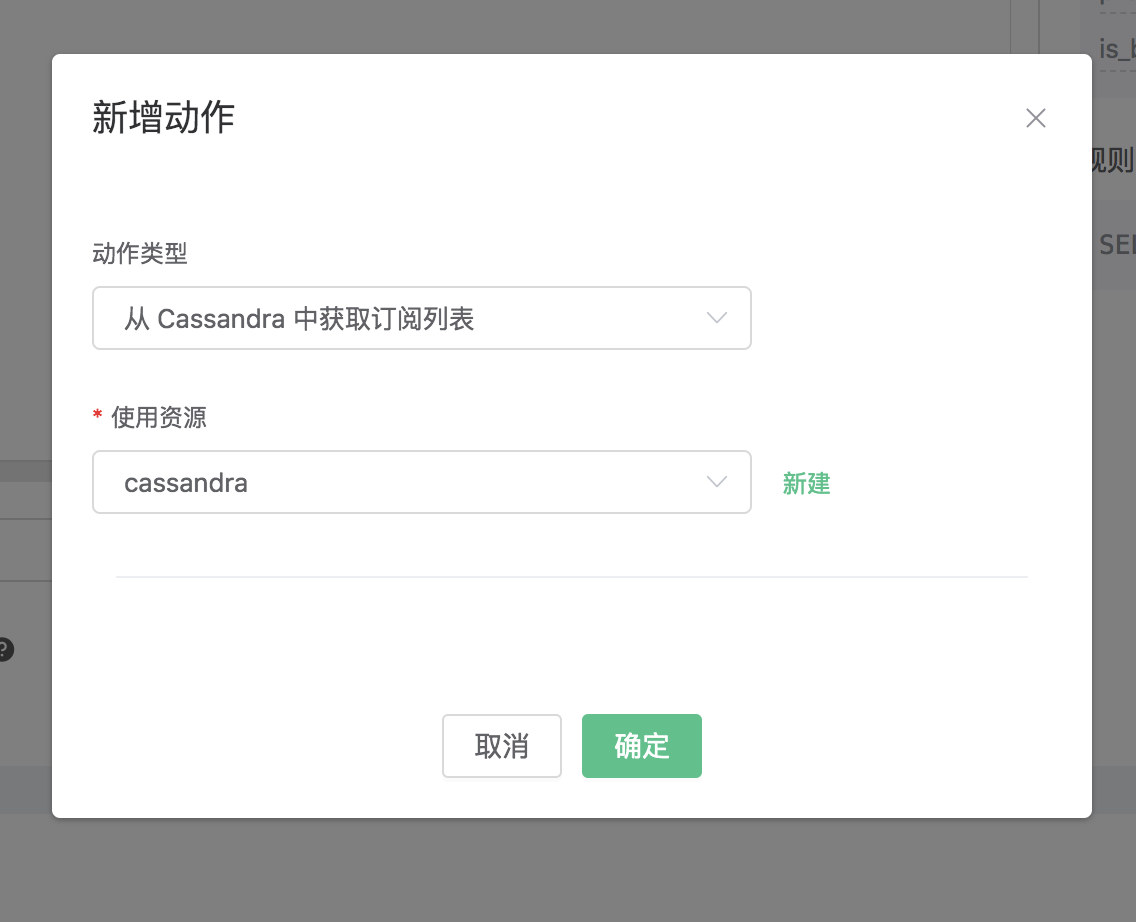Click the dark question mark help icon
Viewport: 1136px width, 922px height.
pyautogui.click(x=5, y=650)
